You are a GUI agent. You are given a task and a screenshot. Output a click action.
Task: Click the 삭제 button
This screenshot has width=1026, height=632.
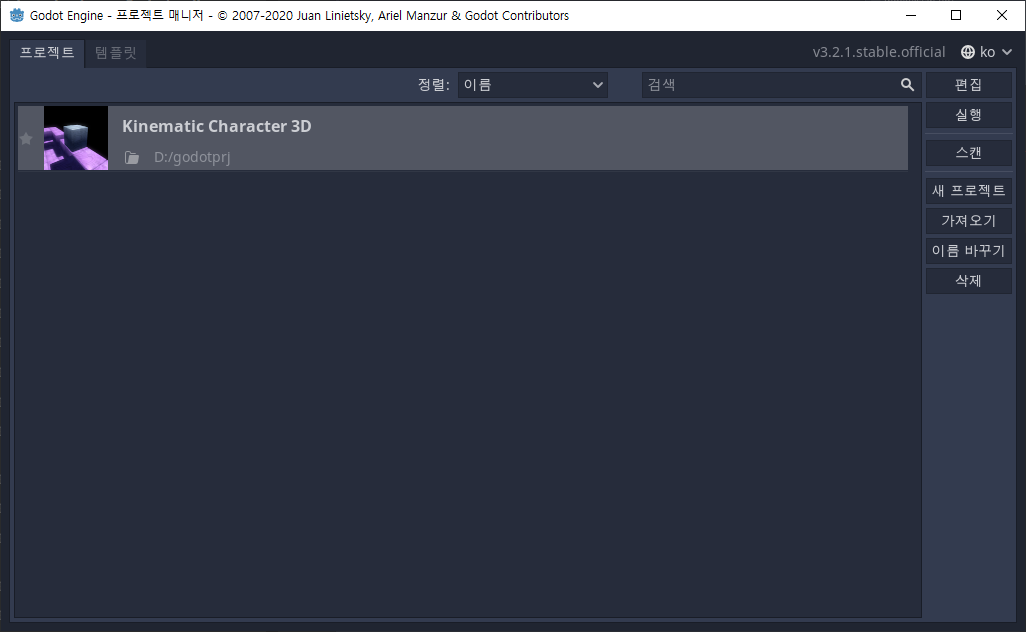(968, 281)
